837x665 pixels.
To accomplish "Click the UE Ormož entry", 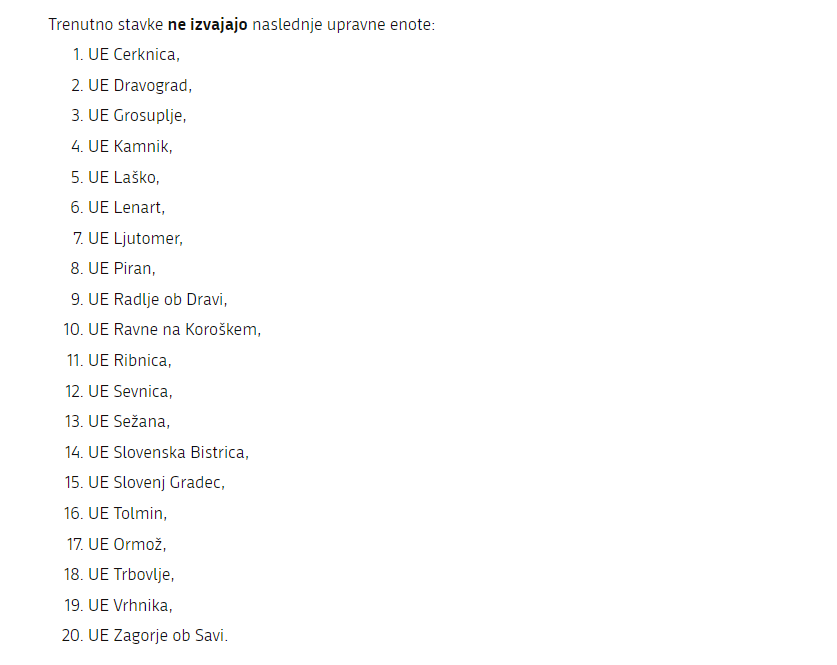I will coord(127,544).
